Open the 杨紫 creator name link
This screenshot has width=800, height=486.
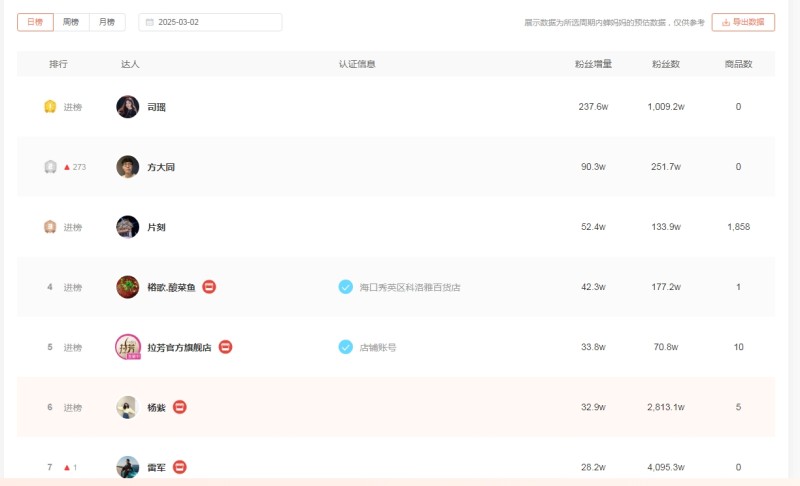click(157, 408)
